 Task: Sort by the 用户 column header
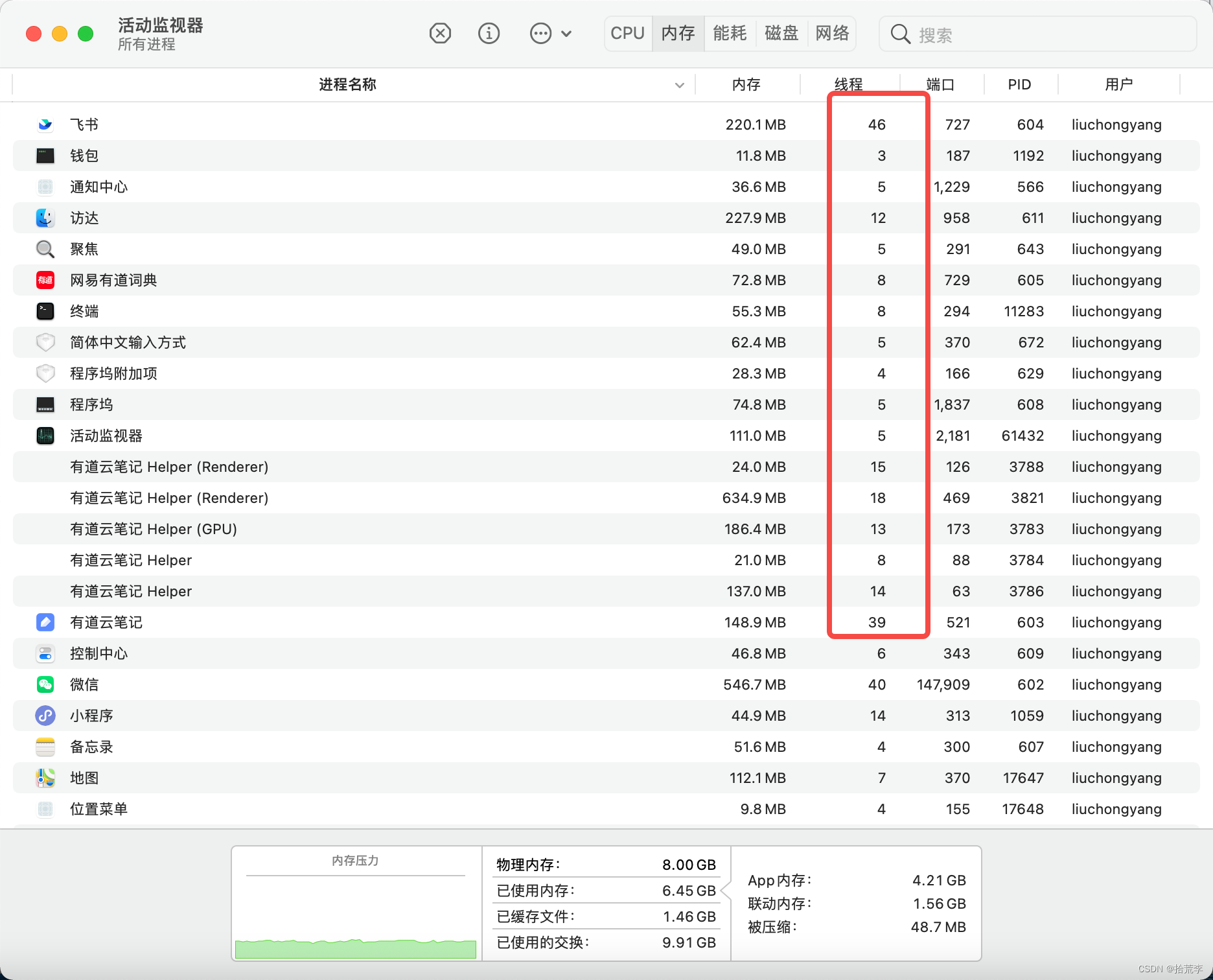tap(1119, 84)
